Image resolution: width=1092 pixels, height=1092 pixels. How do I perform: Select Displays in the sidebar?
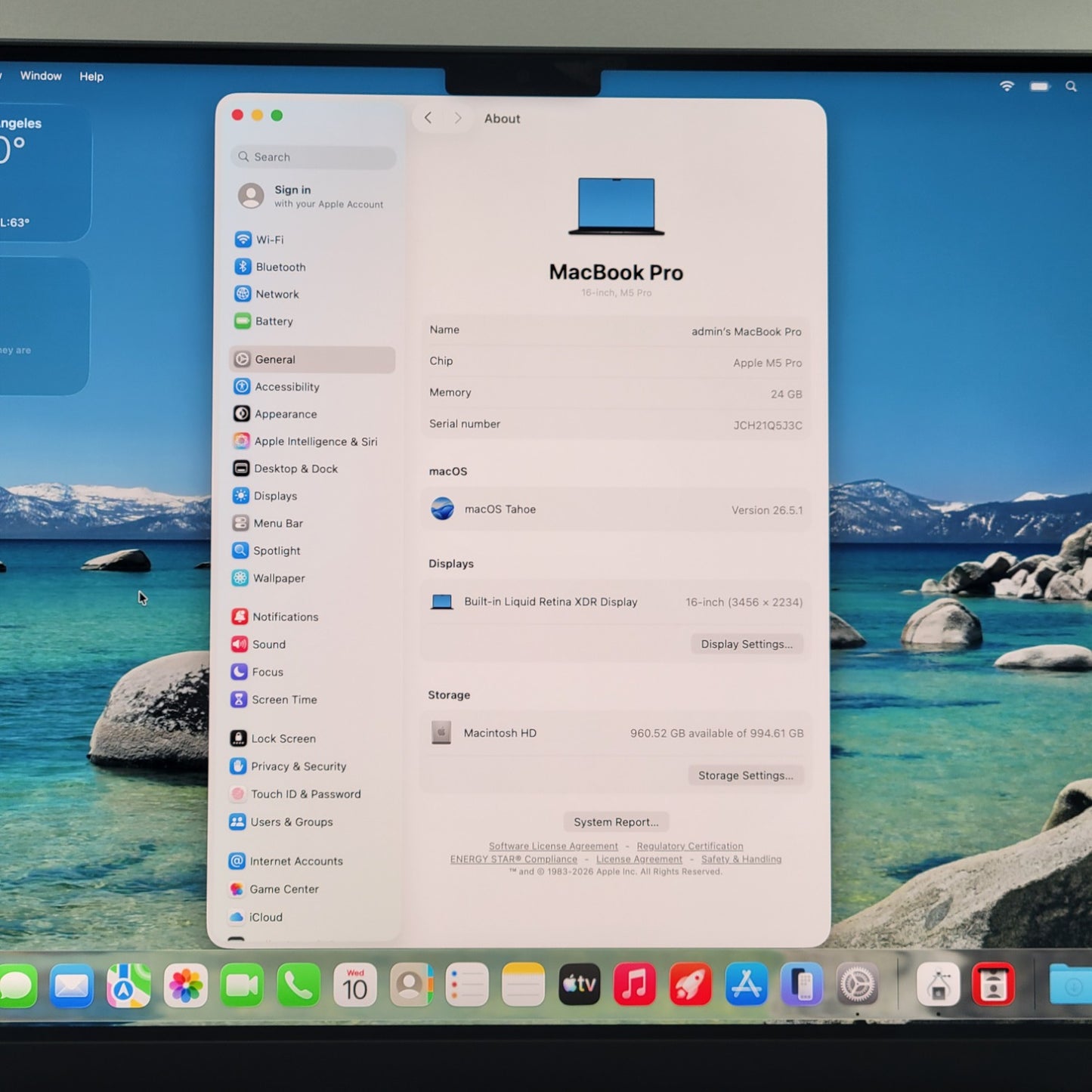pyautogui.click(x=312, y=496)
